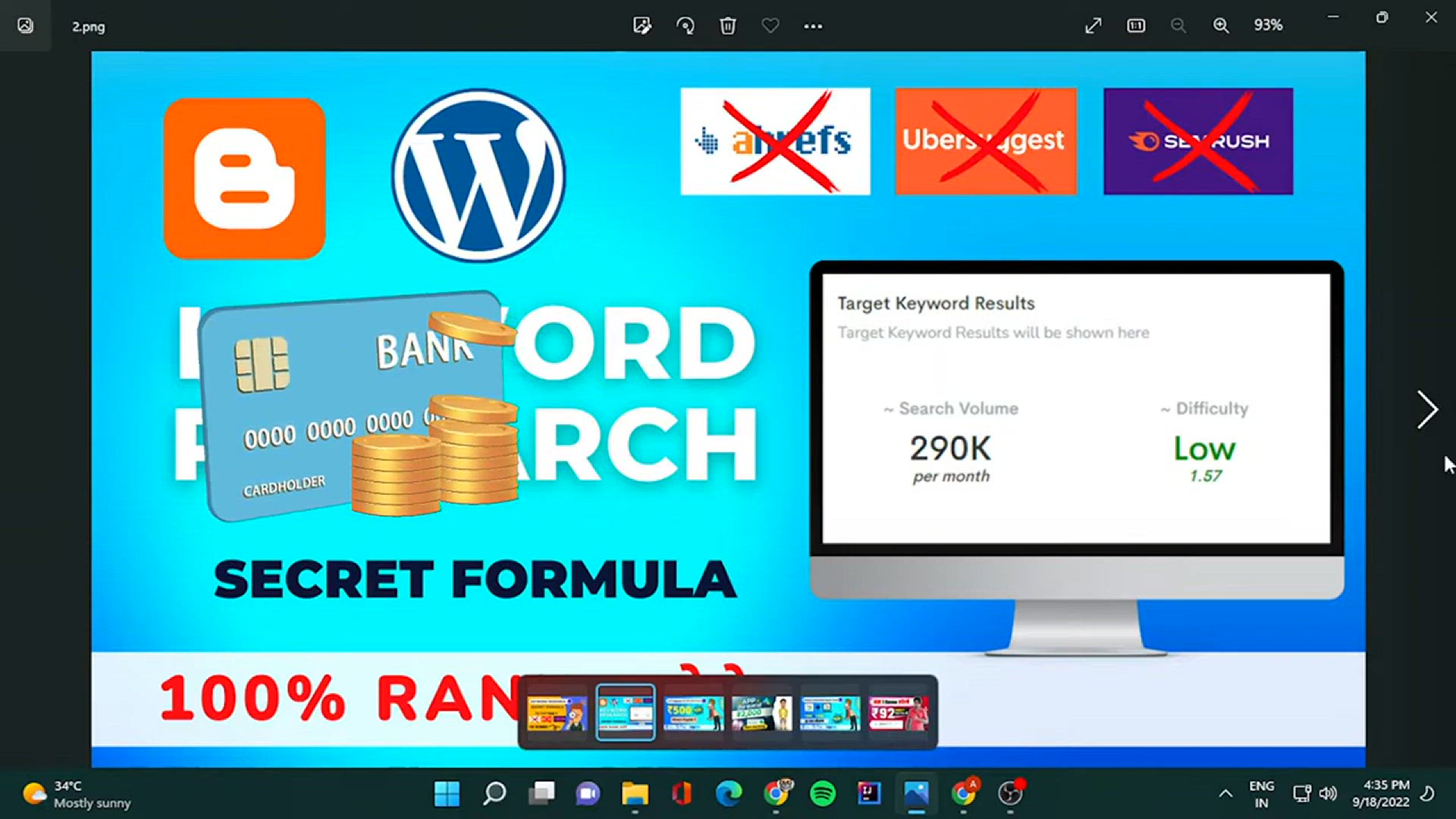Open the edit image tool
1456x819 pixels.
point(642,26)
